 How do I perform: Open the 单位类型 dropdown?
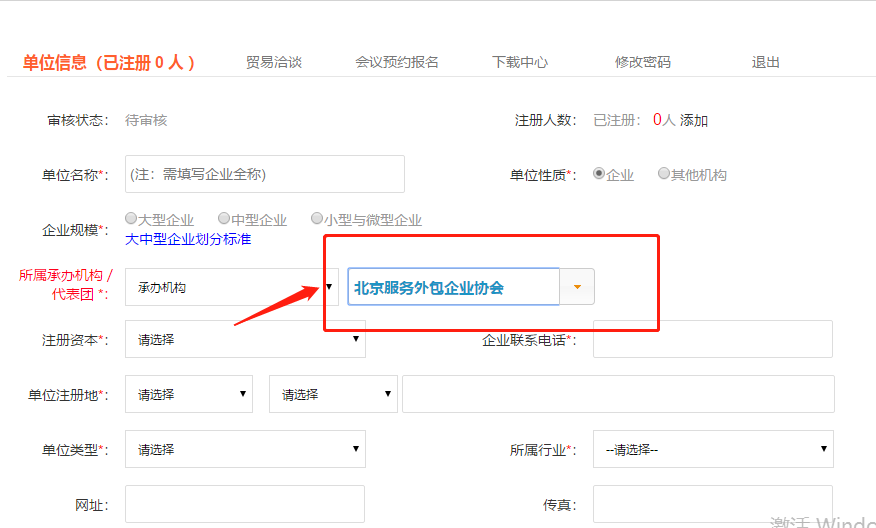pos(245,449)
